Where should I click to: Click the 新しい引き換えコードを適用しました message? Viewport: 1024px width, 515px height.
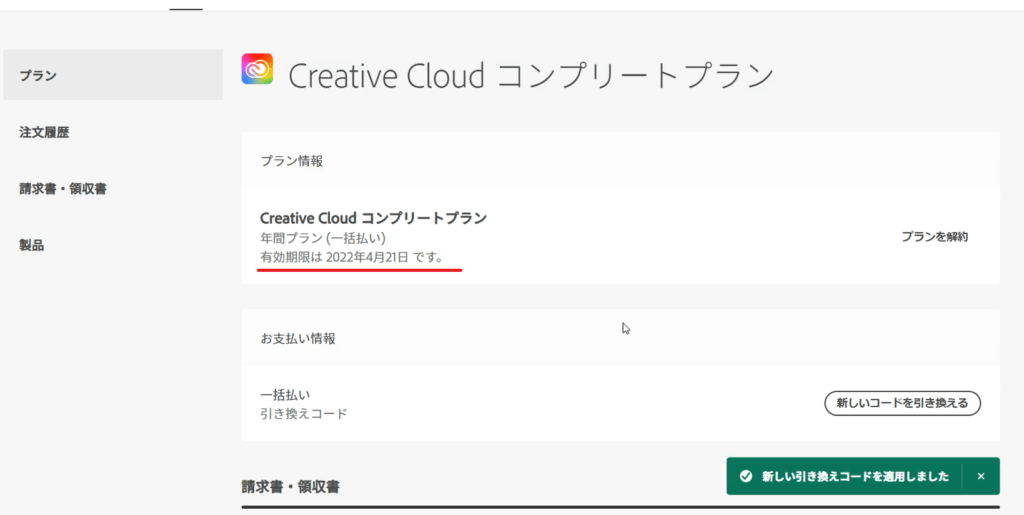click(x=856, y=476)
